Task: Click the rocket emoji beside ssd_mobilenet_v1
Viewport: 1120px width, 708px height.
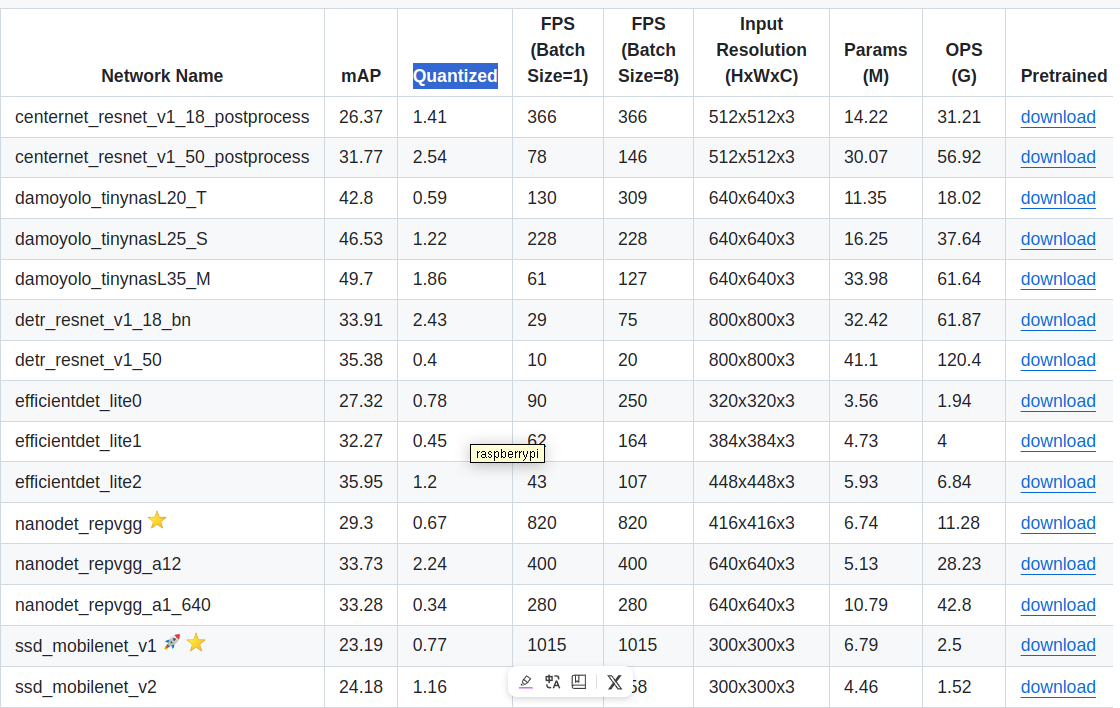Action: [x=172, y=642]
